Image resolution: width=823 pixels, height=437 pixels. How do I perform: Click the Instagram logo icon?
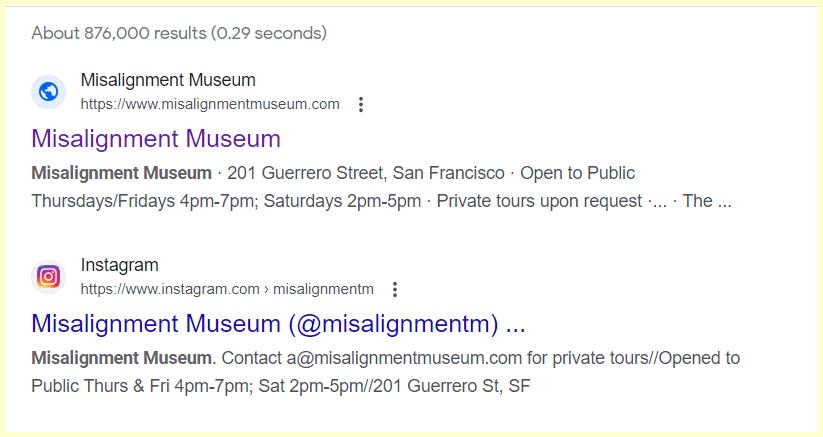(48, 277)
